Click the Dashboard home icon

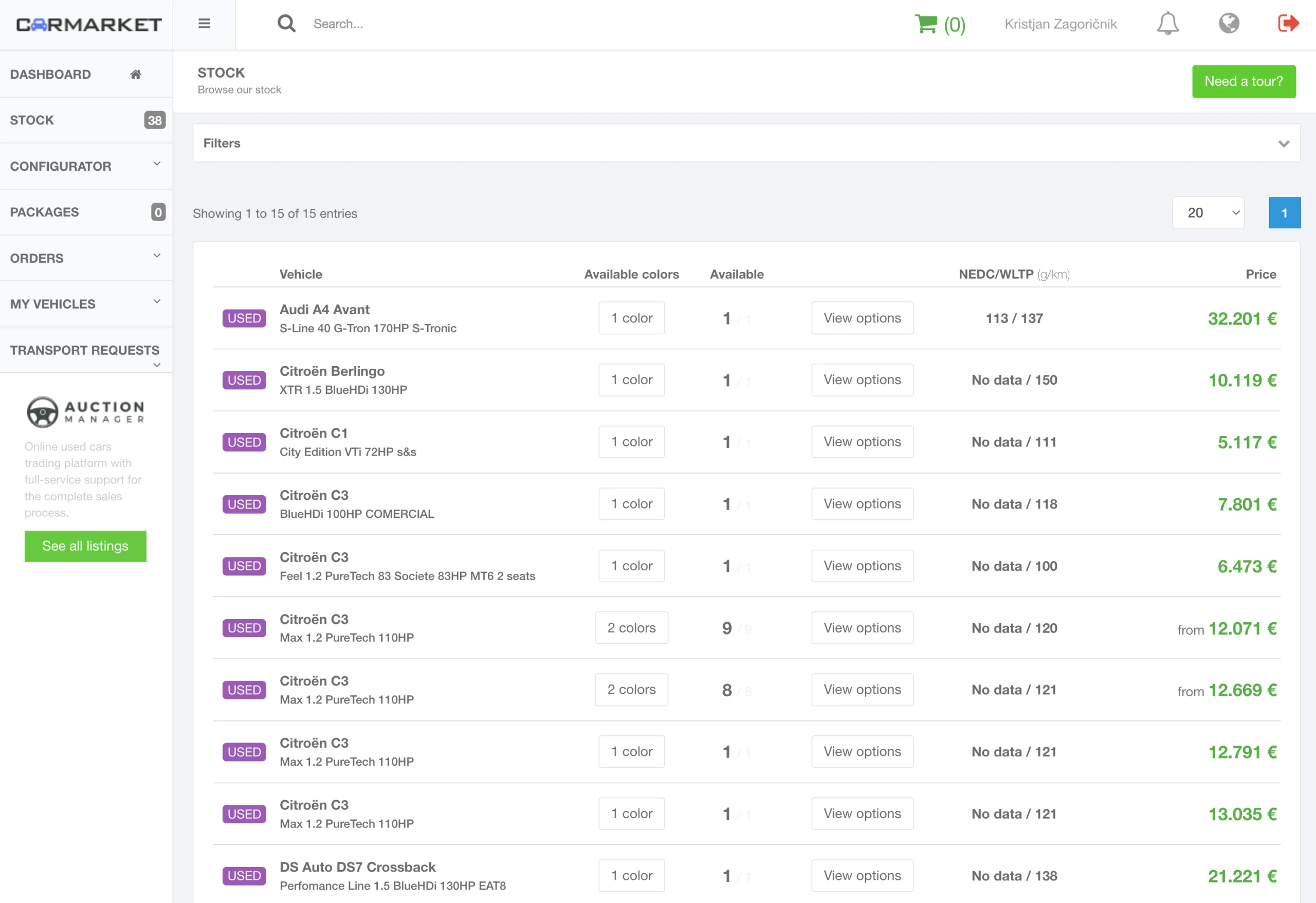tap(135, 74)
